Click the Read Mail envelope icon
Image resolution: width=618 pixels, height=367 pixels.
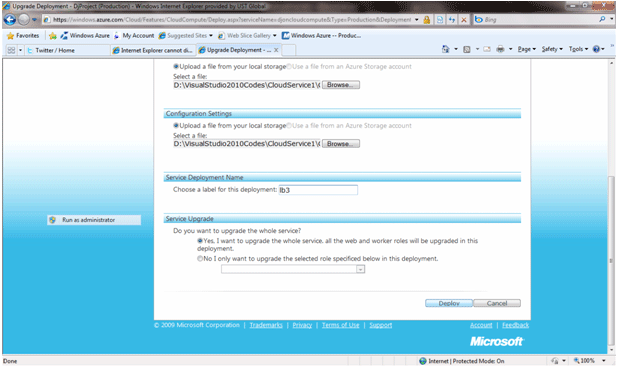tap(488, 49)
